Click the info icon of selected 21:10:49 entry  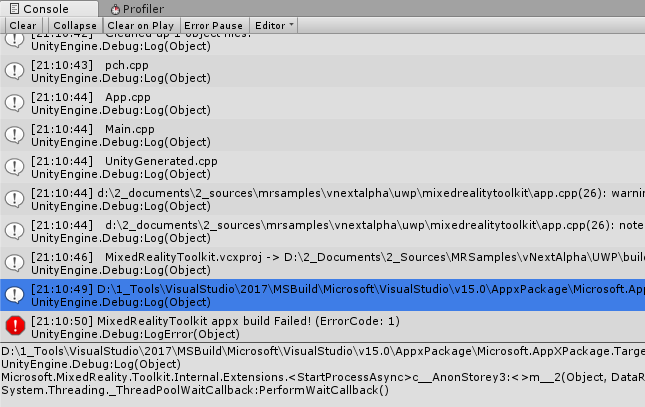click(x=15, y=295)
